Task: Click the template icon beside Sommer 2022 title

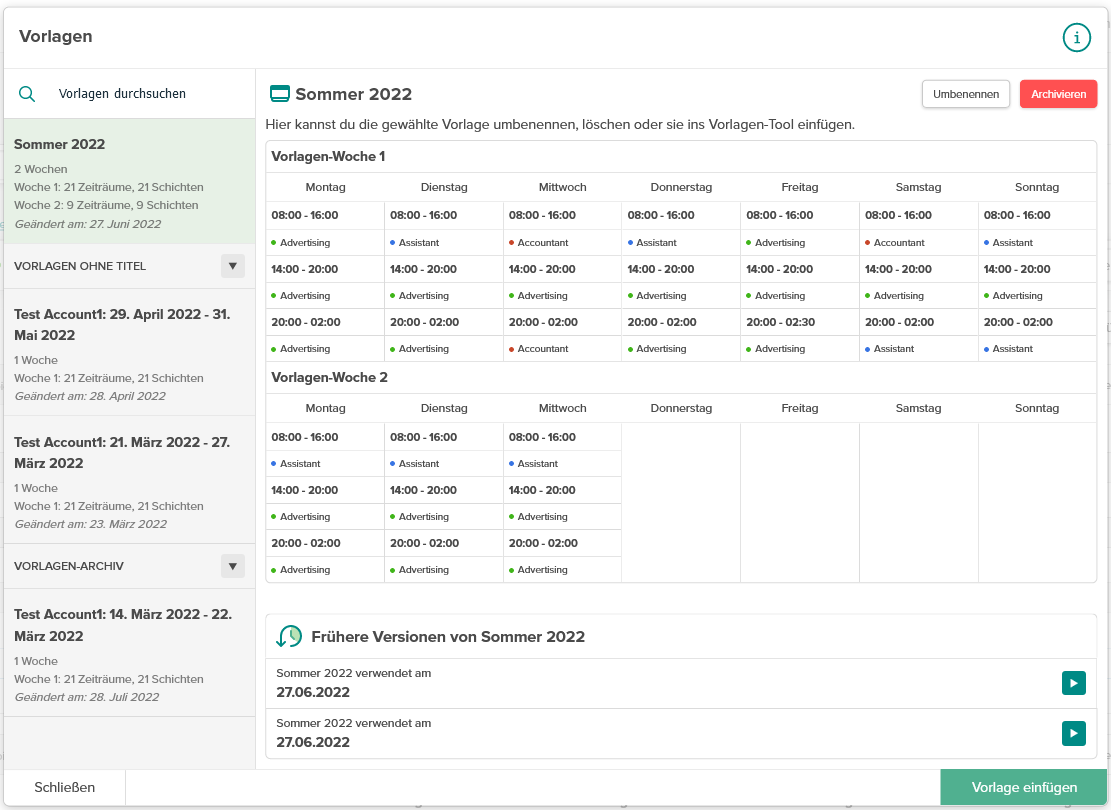Action: click(x=280, y=94)
